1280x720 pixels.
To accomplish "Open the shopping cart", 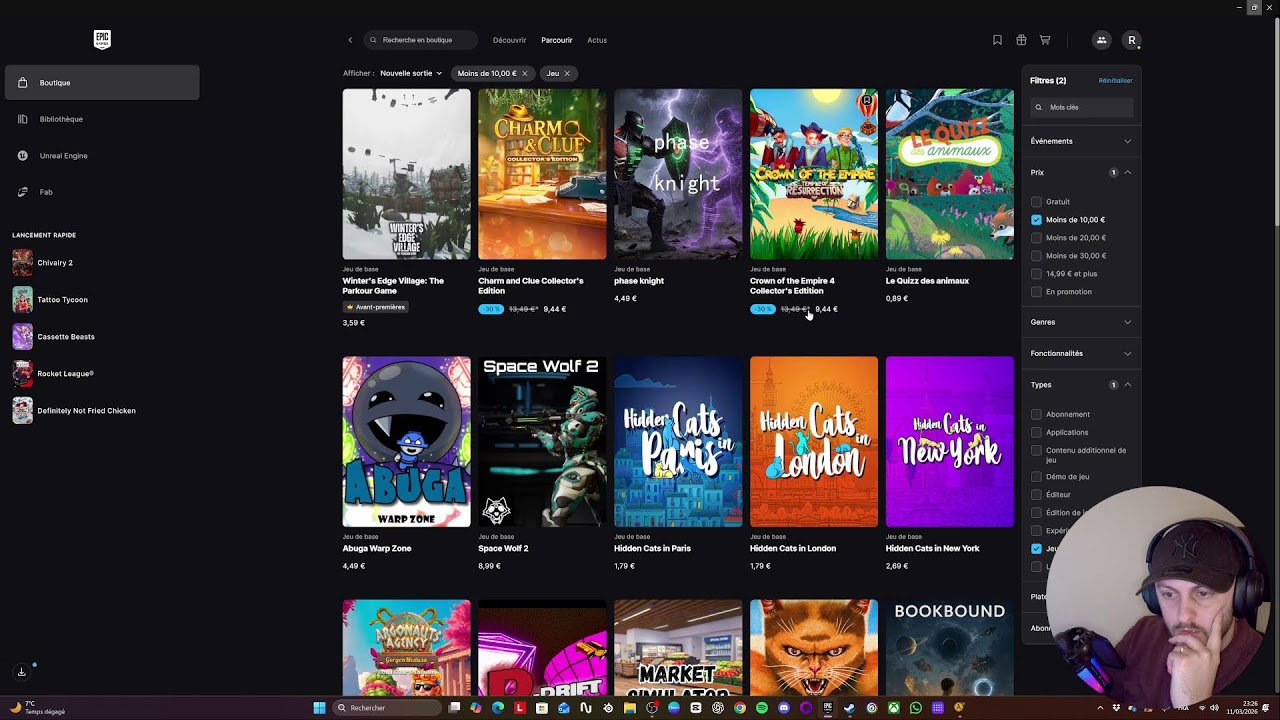I will point(1045,40).
